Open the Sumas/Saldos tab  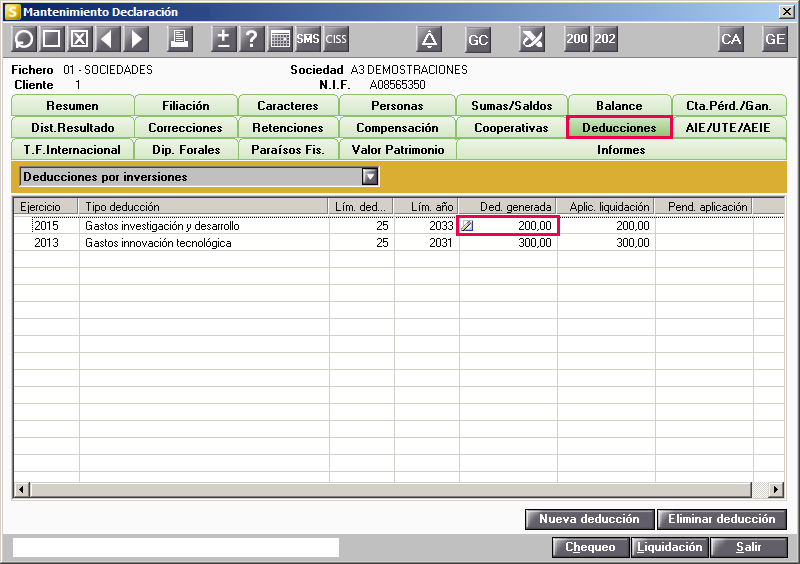coord(512,106)
